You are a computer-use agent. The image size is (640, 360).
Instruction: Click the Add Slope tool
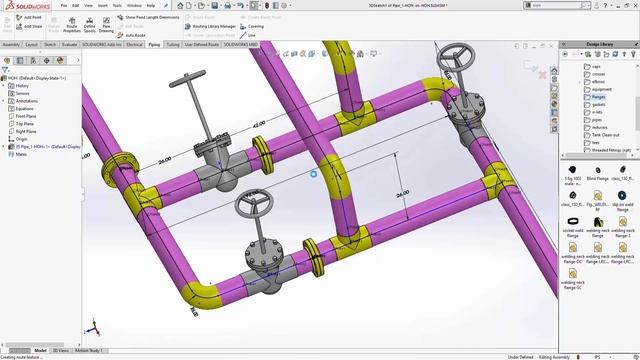pos(29,27)
